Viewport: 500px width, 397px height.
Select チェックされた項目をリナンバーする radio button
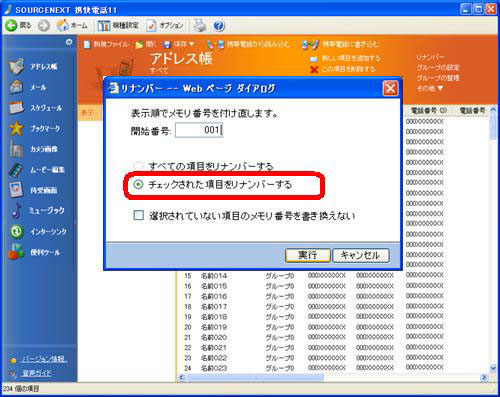point(138,184)
